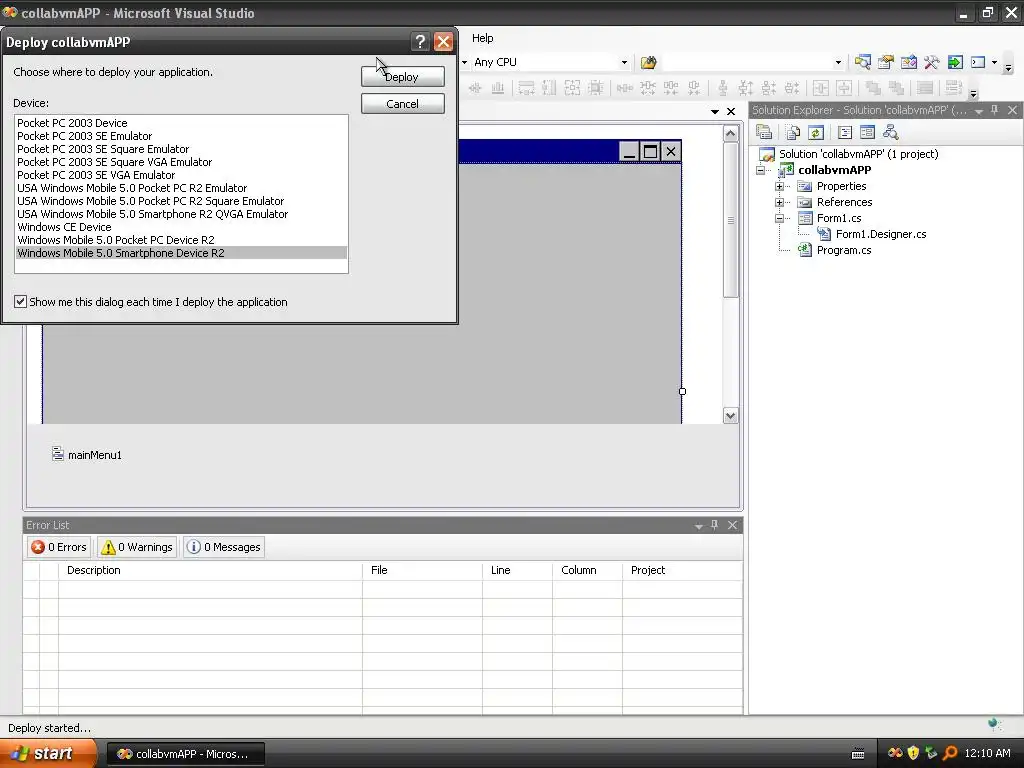Image resolution: width=1024 pixels, height=768 pixels.
Task: Click Properties icon in Solution Explorer toolbar
Action: 764,133
